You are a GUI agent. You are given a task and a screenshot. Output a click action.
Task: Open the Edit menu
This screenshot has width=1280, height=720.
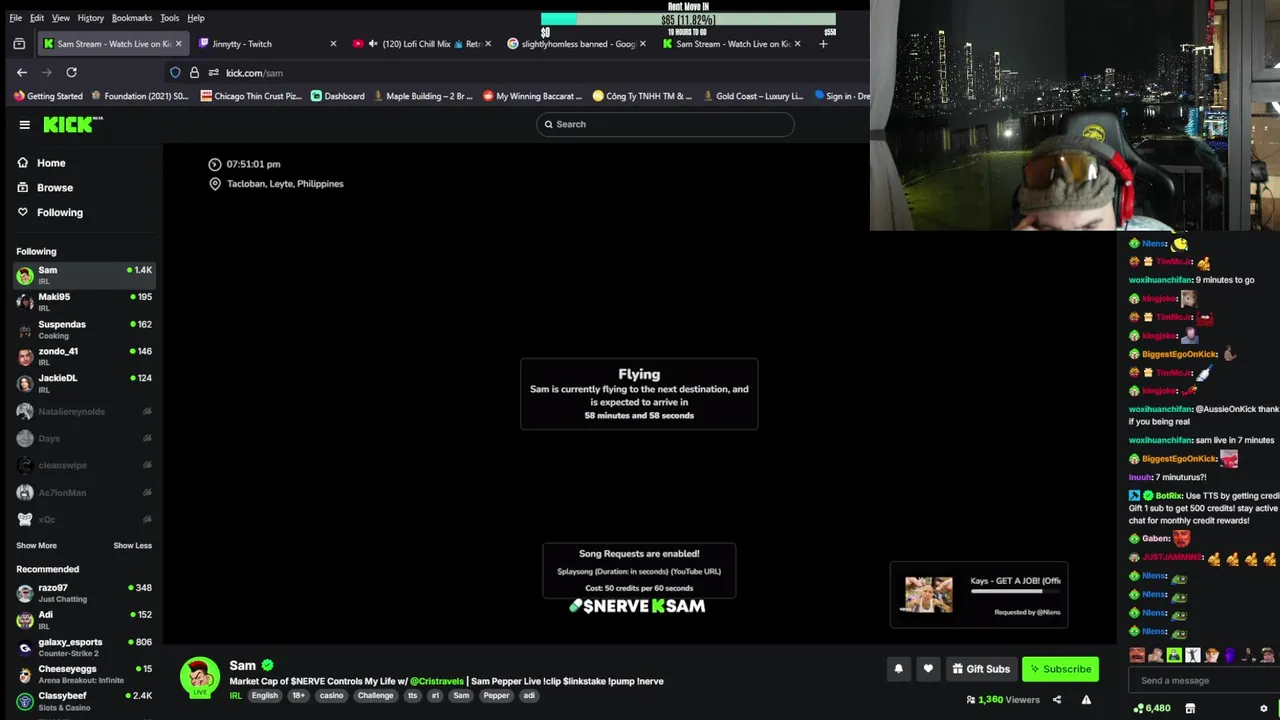point(36,18)
